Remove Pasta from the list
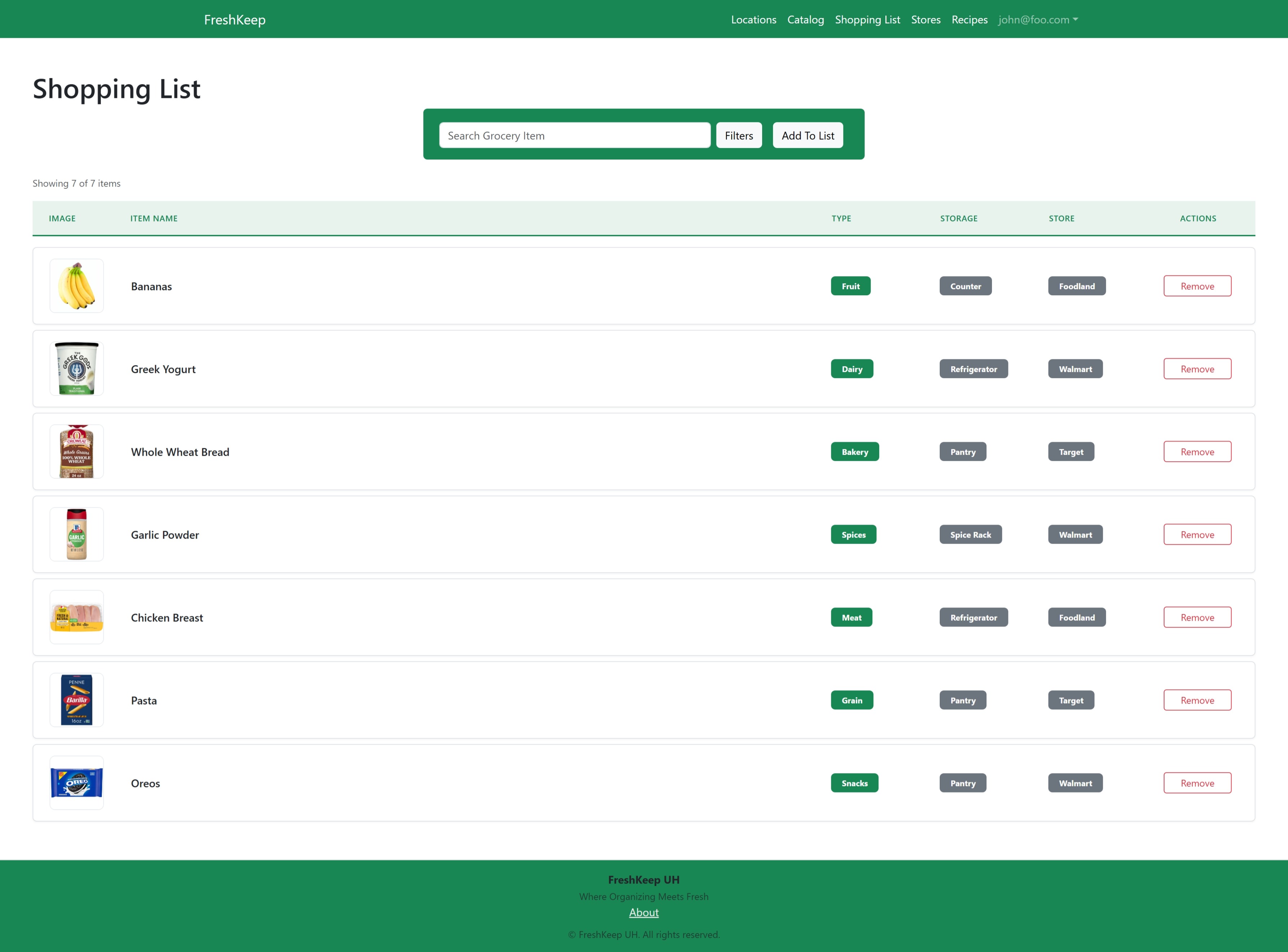 click(x=1197, y=700)
